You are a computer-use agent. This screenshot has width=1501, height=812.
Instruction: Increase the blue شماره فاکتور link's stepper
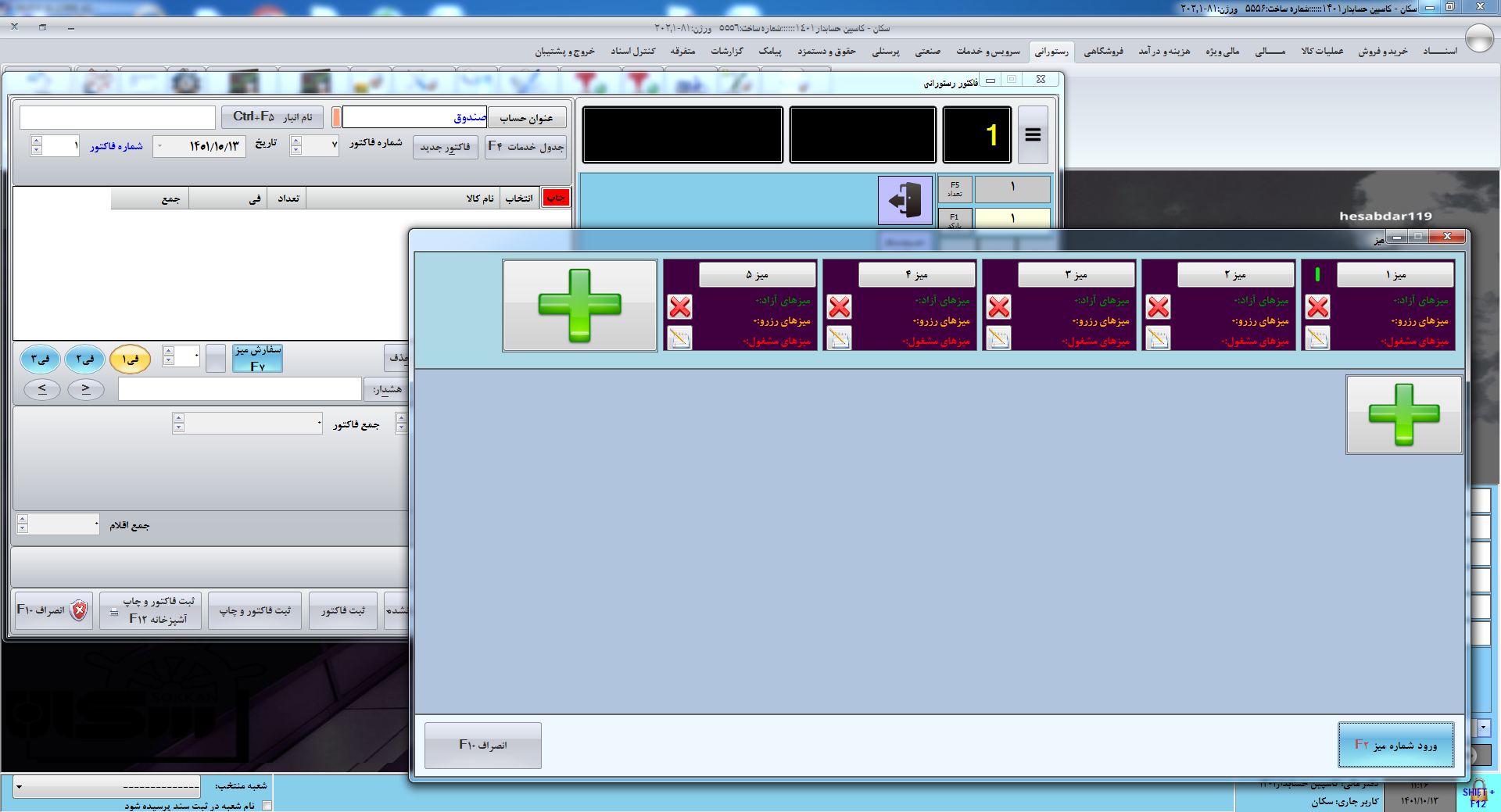(x=36, y=141)
